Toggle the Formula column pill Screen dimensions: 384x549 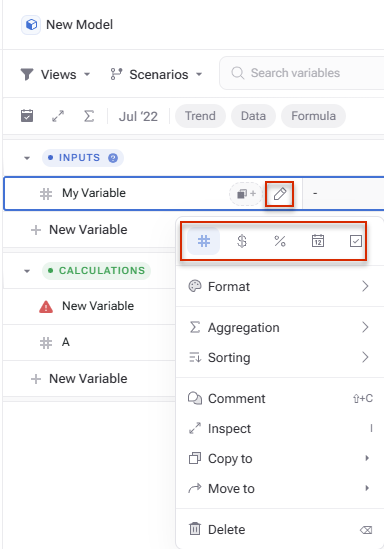click(x=313, y=116)
